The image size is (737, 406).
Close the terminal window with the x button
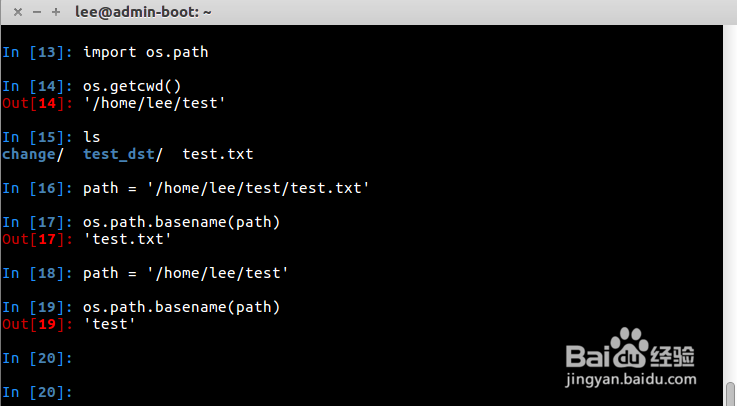click(18, 12)
